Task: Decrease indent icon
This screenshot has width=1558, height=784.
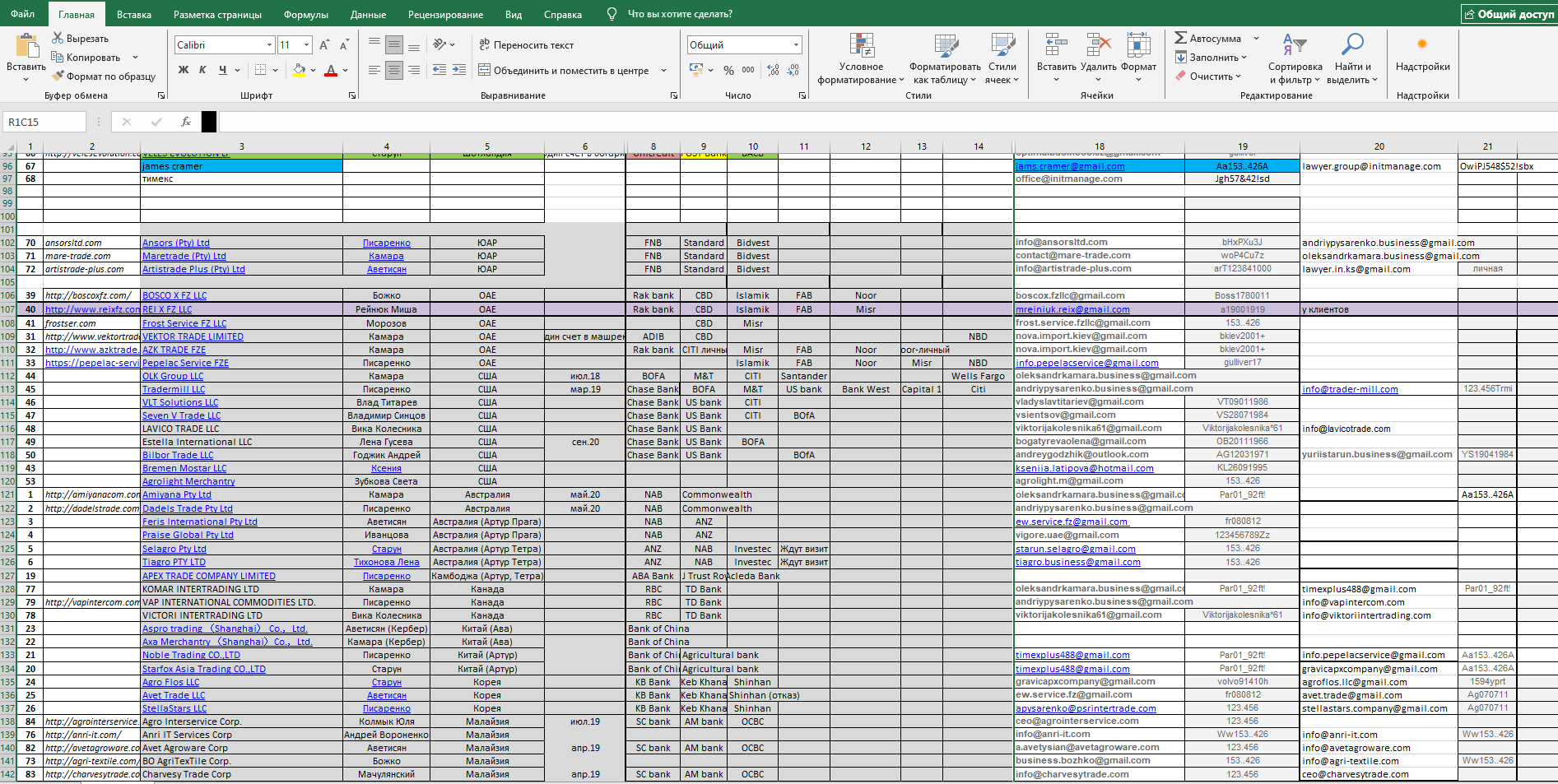Action: tap(439, 70)
